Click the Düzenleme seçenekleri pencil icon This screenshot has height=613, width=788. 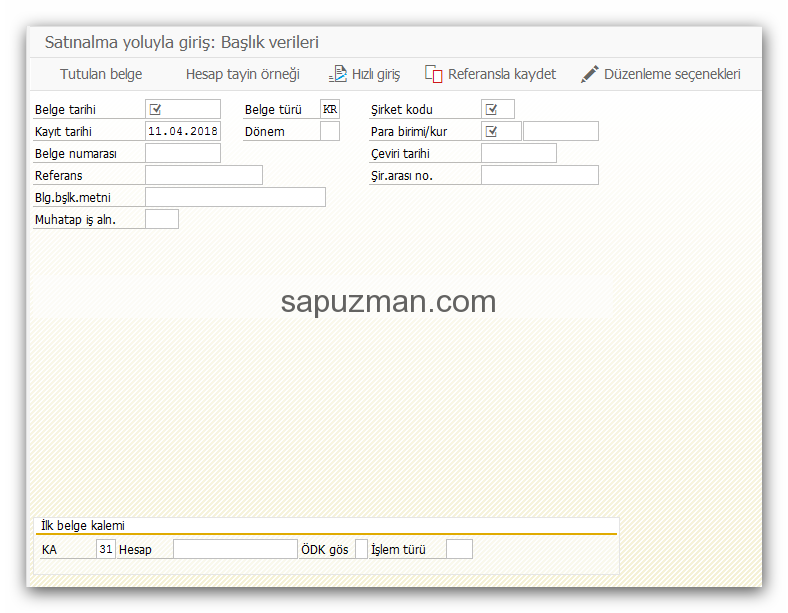click(x=589, y=74)
